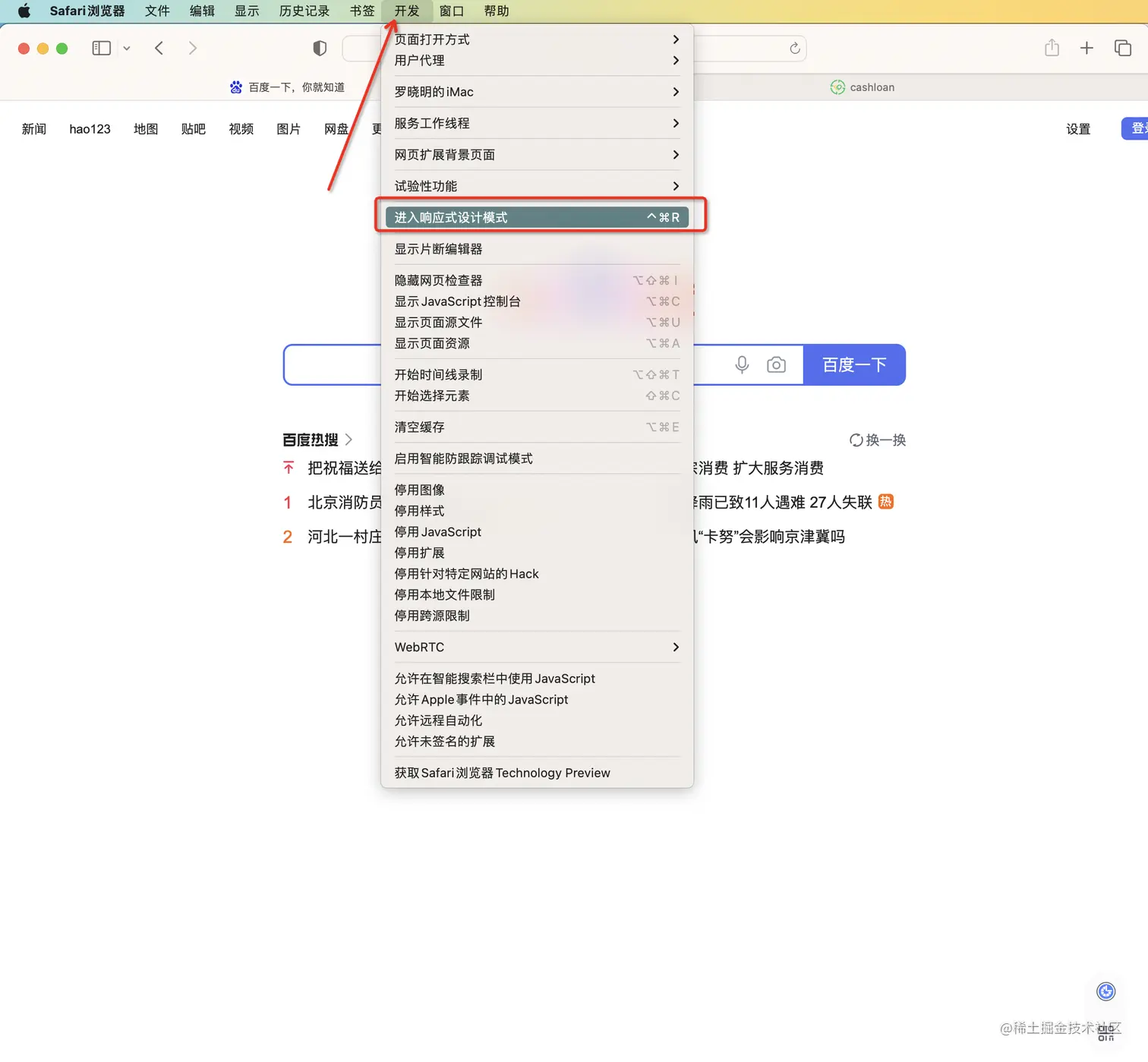Open the 新闻 link
The width and height of the screenshot is (1148, 1062).
(34, 129)
